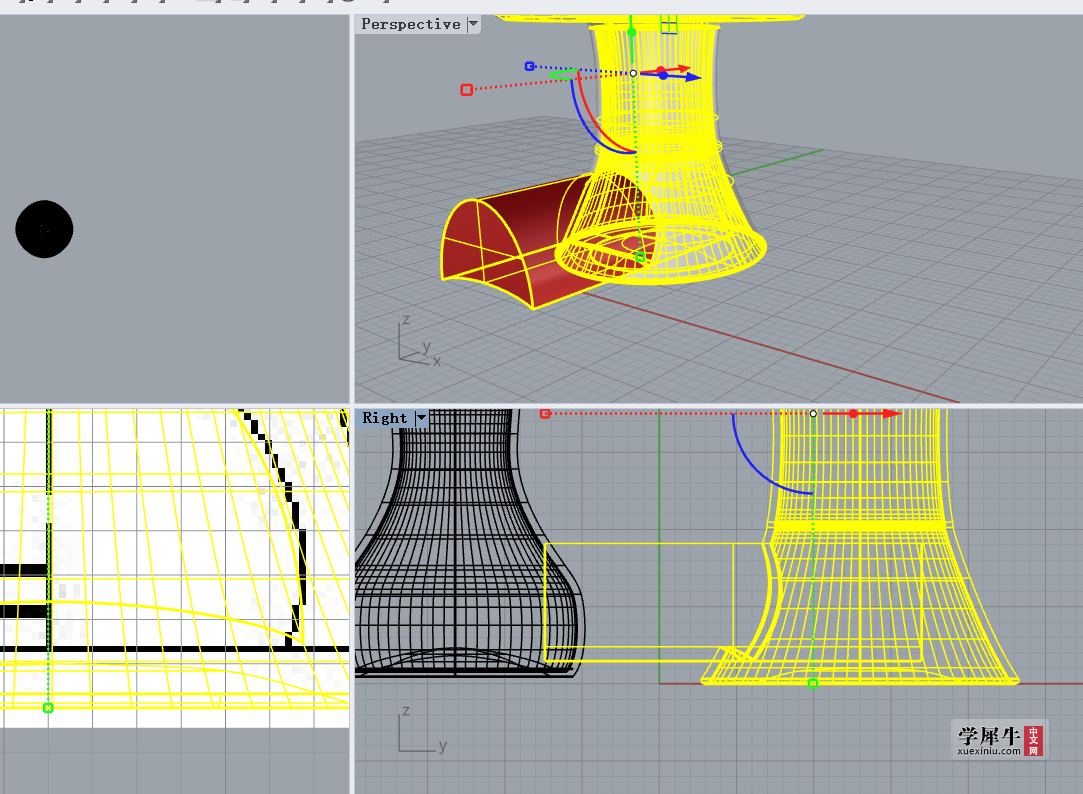
Task: Select the black circle in the top-left viewport
Action: [x=44, y=229]
